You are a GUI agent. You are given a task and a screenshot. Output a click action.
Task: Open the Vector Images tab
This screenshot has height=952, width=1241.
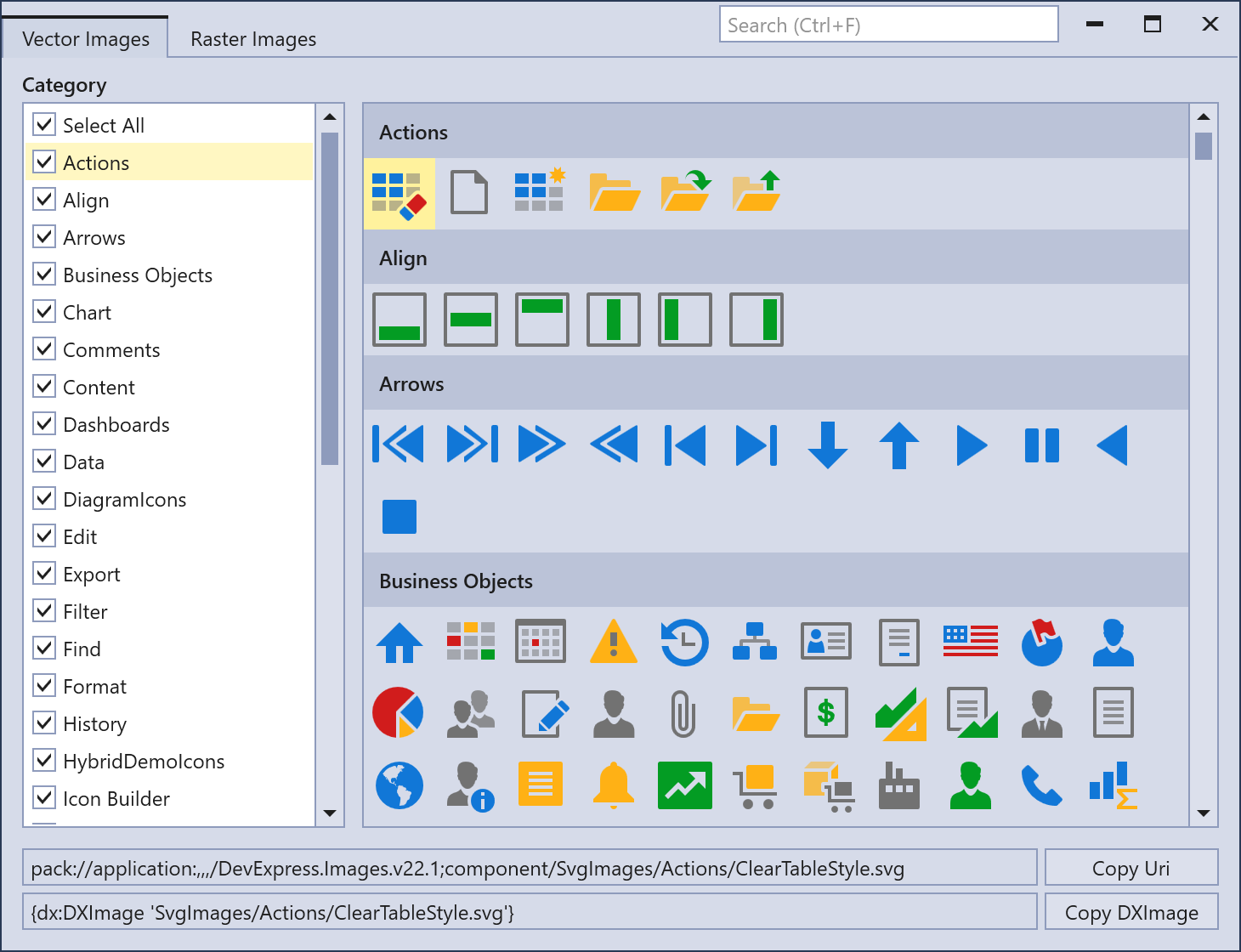[86, 39]
